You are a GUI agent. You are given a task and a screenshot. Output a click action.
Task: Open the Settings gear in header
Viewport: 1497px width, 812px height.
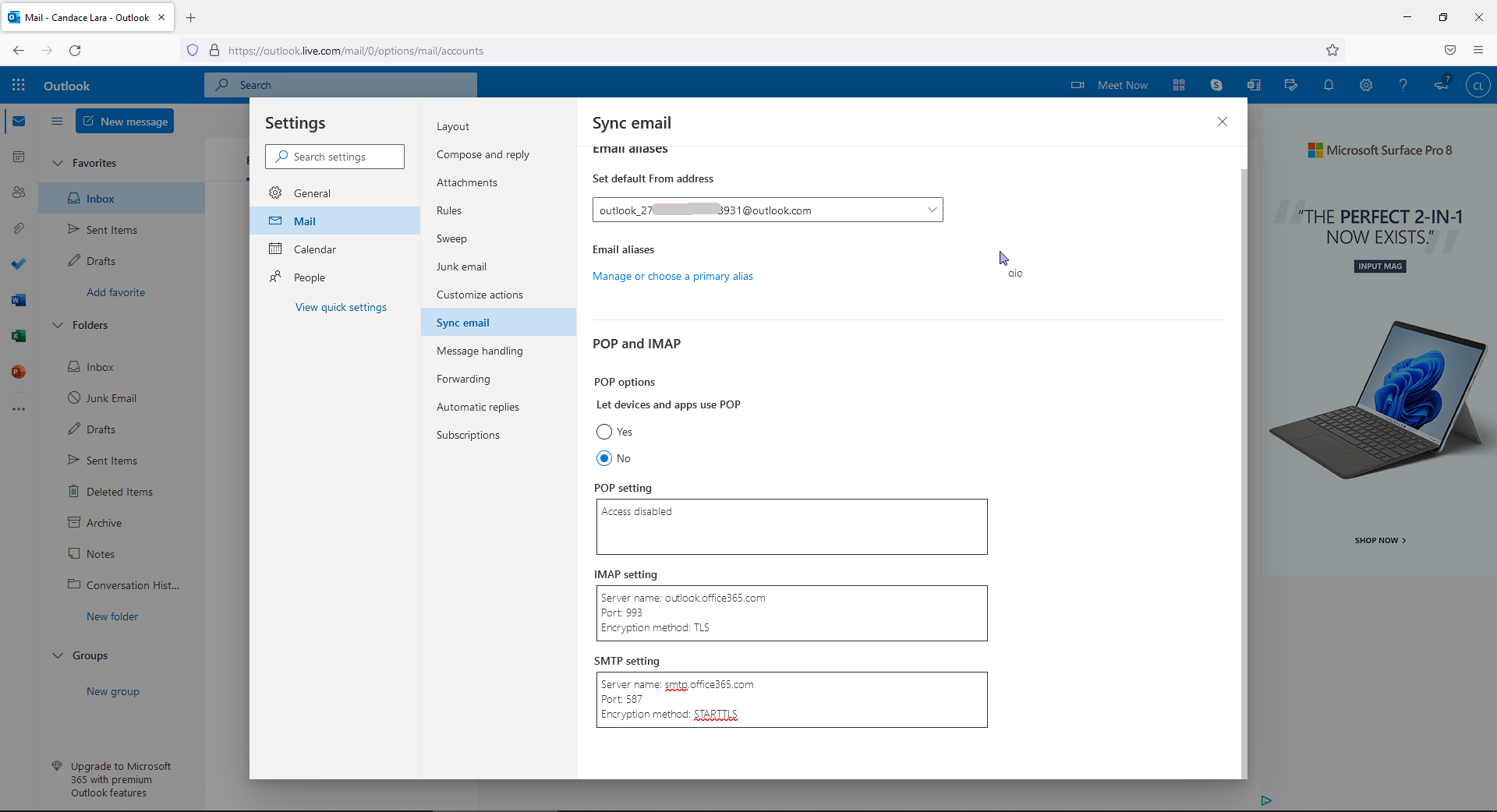point(1366,85)
